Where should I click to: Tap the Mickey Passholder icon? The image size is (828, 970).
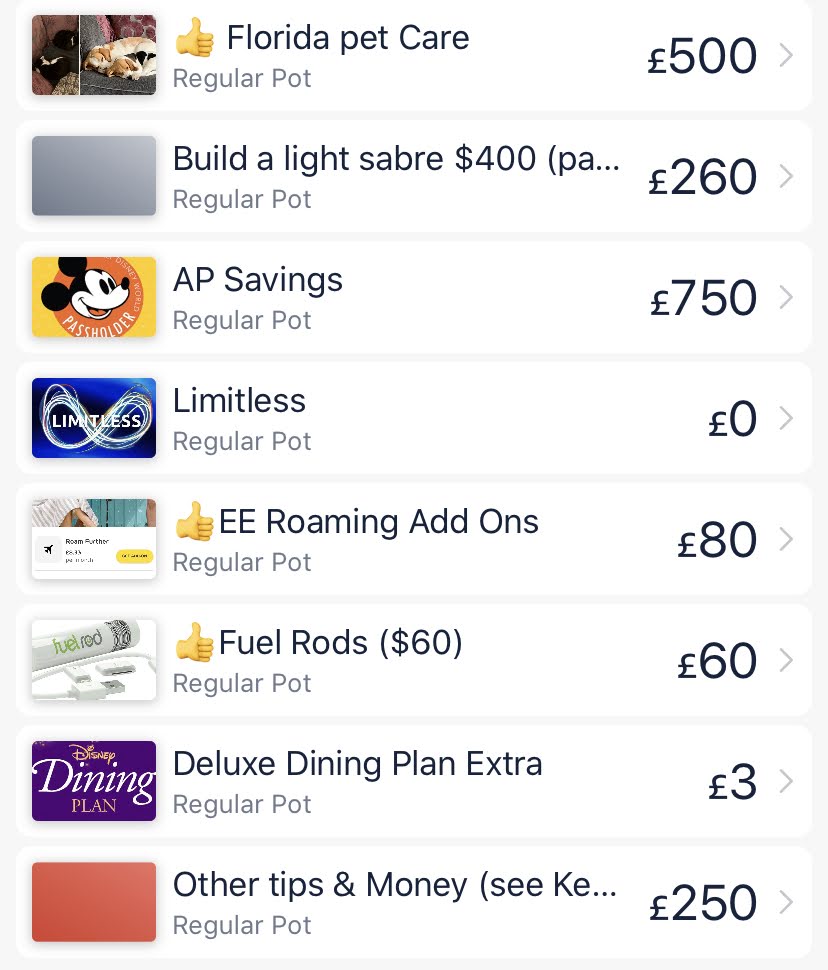coord(94,297)
